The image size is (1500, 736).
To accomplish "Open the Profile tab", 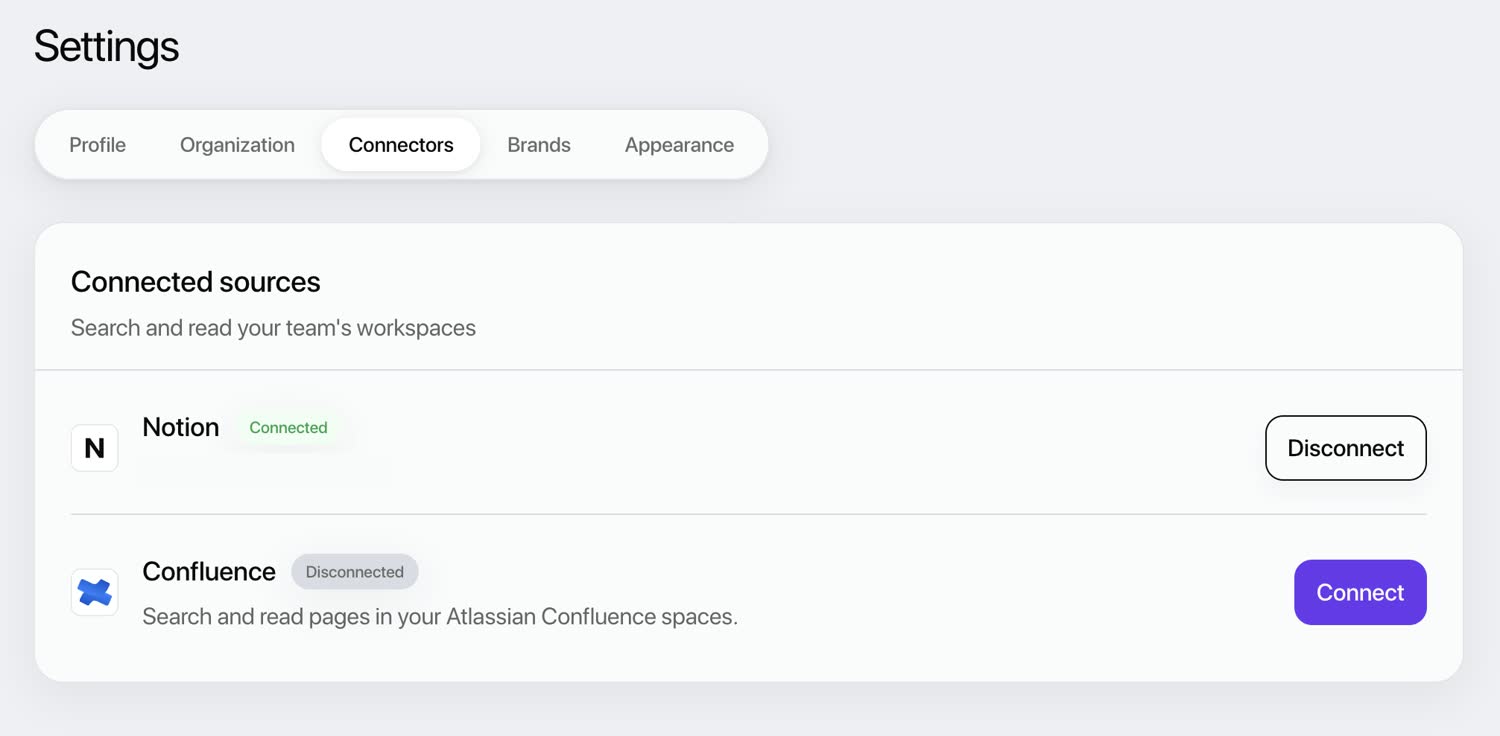I will pos(98,145).
